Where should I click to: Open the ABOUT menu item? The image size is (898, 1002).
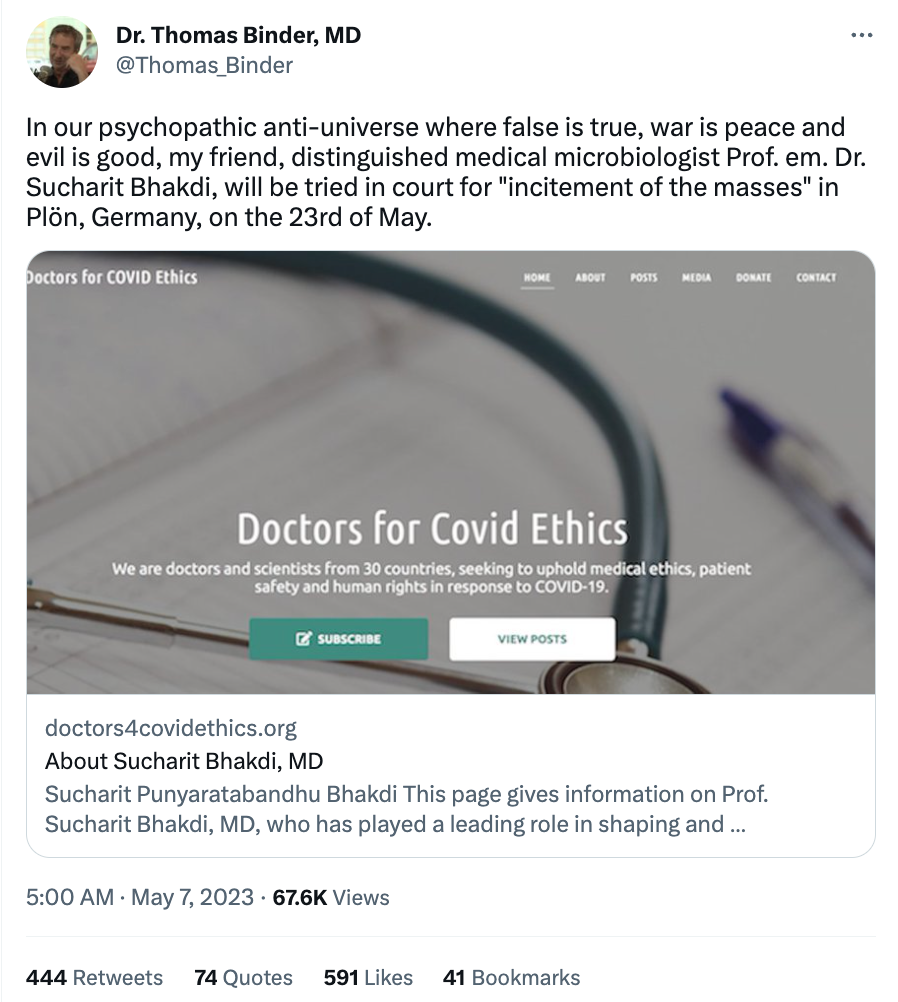[590, 278]
